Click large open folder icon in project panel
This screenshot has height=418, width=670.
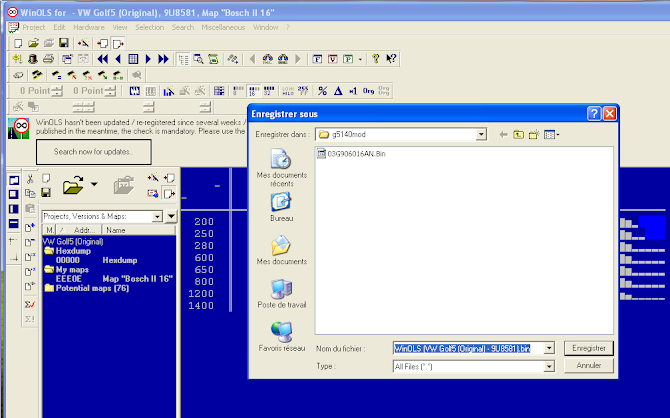tap(73, 185)
